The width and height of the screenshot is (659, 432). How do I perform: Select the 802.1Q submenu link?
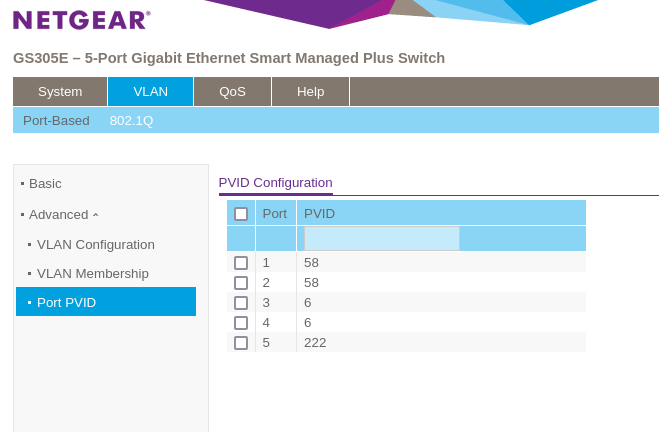tap(131, 120)
